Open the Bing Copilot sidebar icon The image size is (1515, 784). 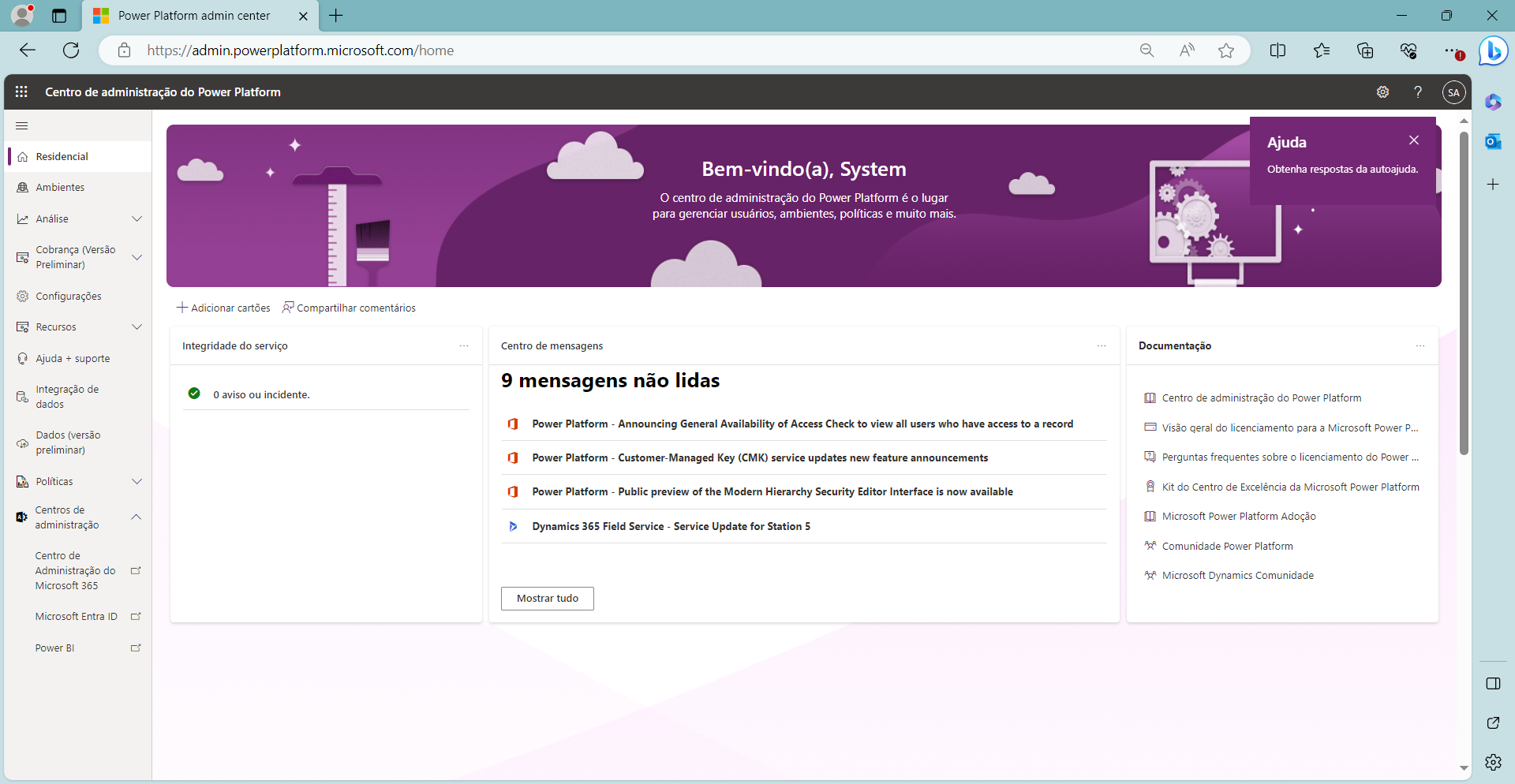click(x=1493, y=51)
